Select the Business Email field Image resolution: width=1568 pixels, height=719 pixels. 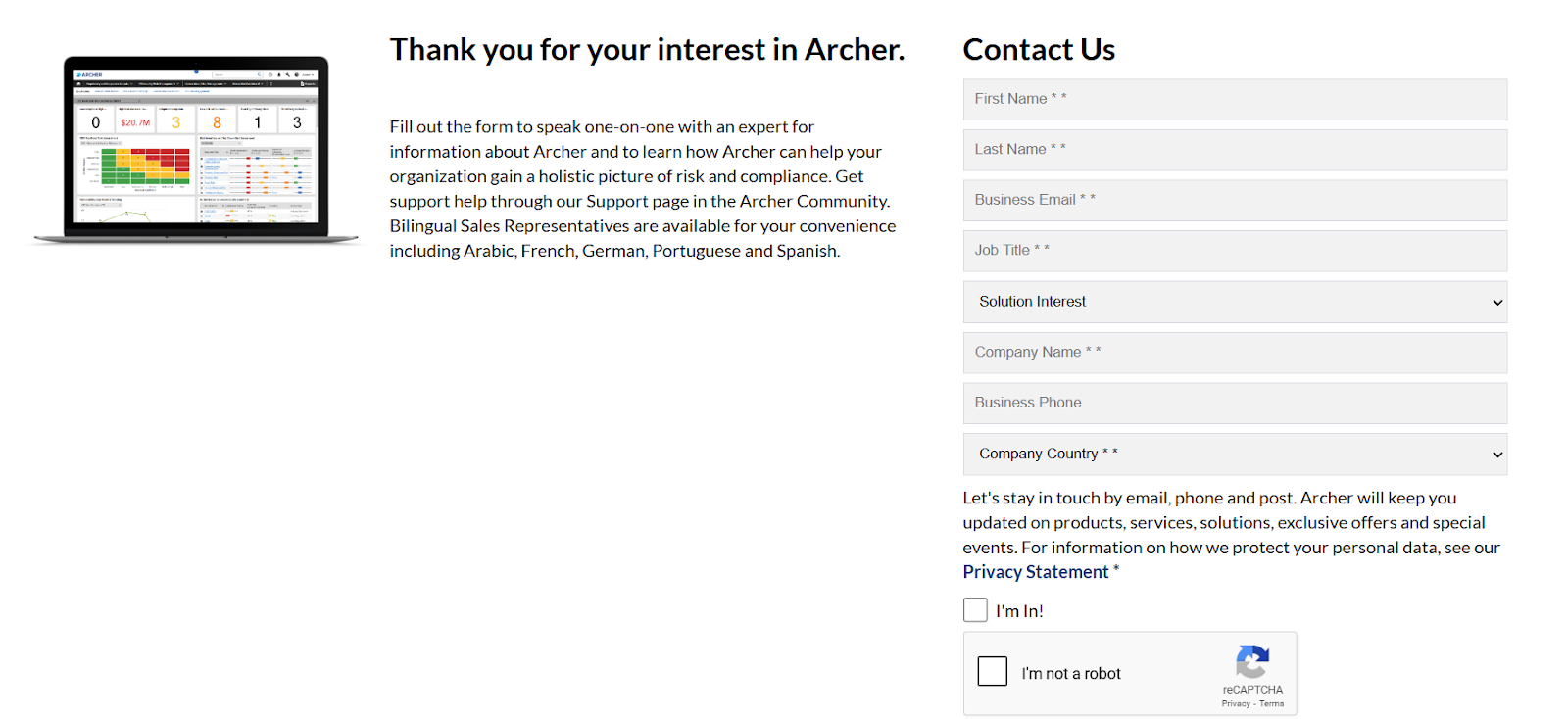pos(1235,200)
